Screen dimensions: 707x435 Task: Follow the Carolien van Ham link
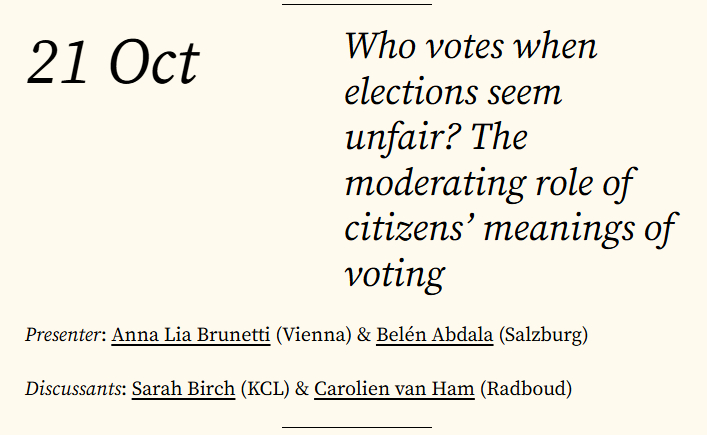click(x=394, y=388)
